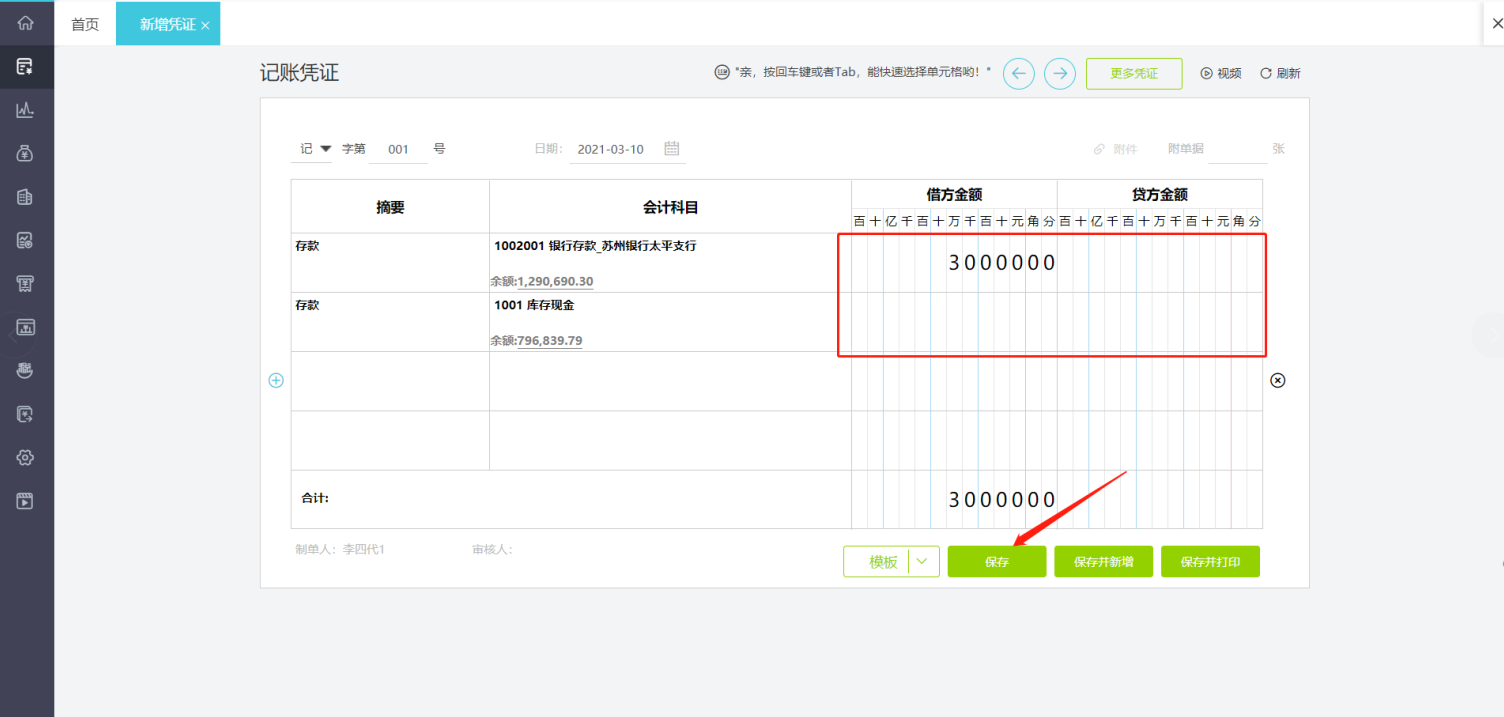Select account 1002001 银行存款_苏州银行太平支行

[x=595, y=246]
